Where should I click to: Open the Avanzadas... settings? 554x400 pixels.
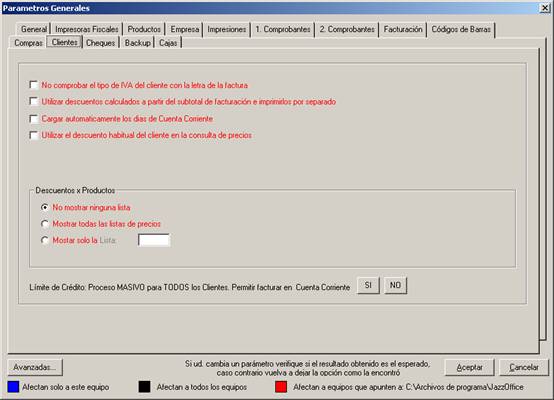coord(35,367)
